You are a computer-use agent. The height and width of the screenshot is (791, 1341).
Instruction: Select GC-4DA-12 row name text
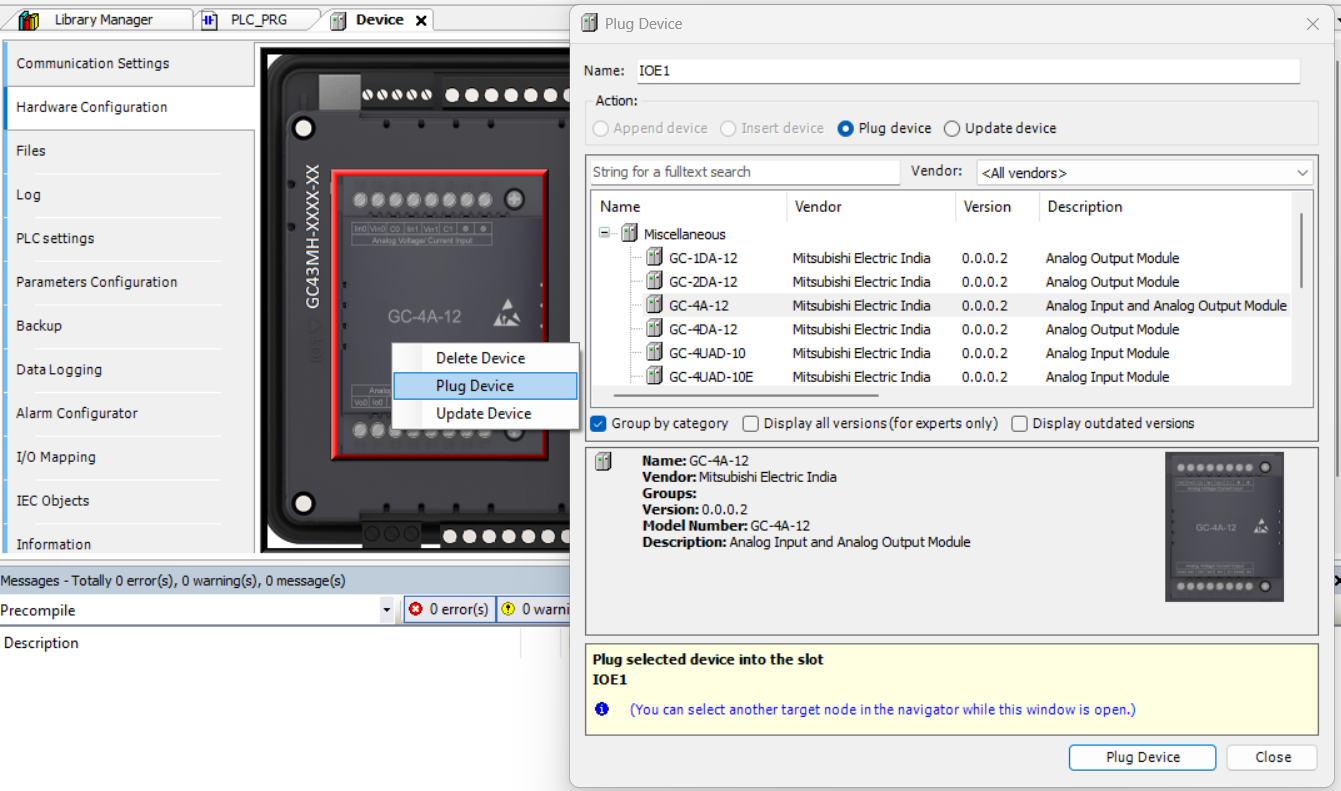[x=703, y=329]
